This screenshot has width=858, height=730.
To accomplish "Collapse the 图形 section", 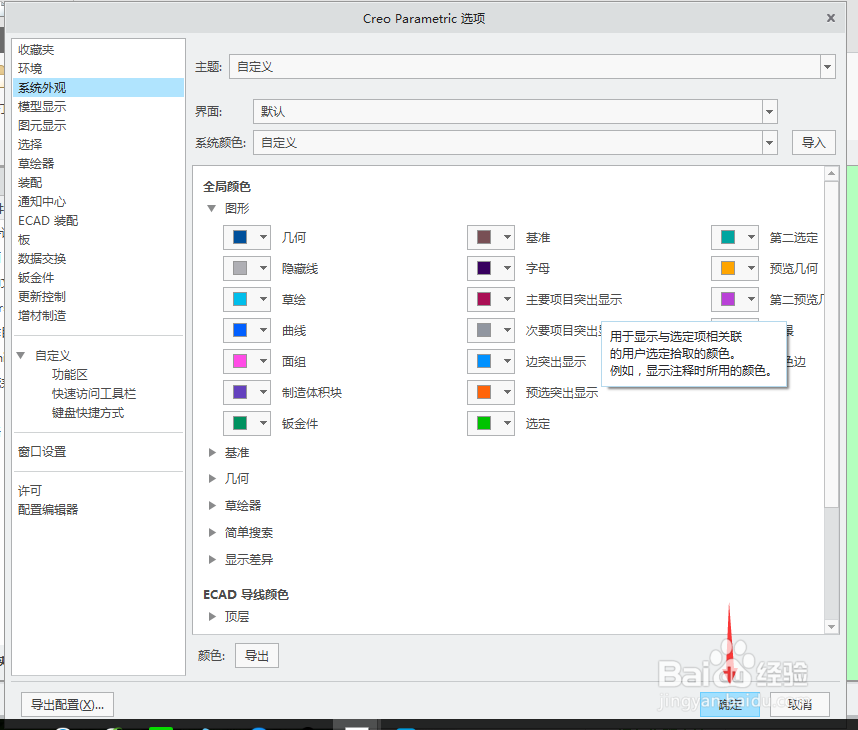I will (212, 208).
